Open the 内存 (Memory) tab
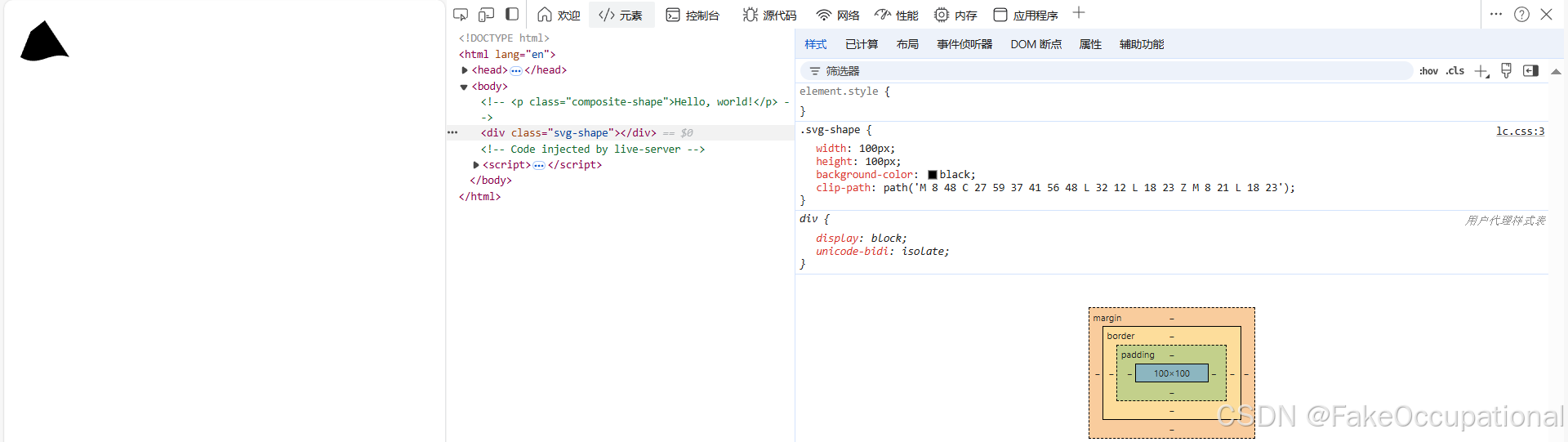The image size is (1568, 442). coord(955,15)
